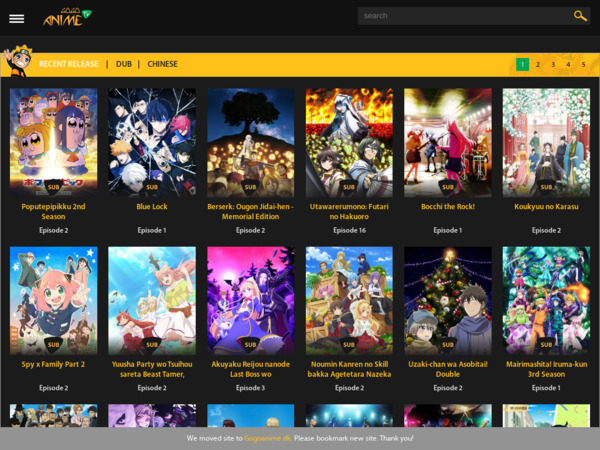This screenshot has height=450, width=600.
Task: Click Berserk: Ougon Jidai-hen title link
Action: pyautogui.click(x=251, y=211)
